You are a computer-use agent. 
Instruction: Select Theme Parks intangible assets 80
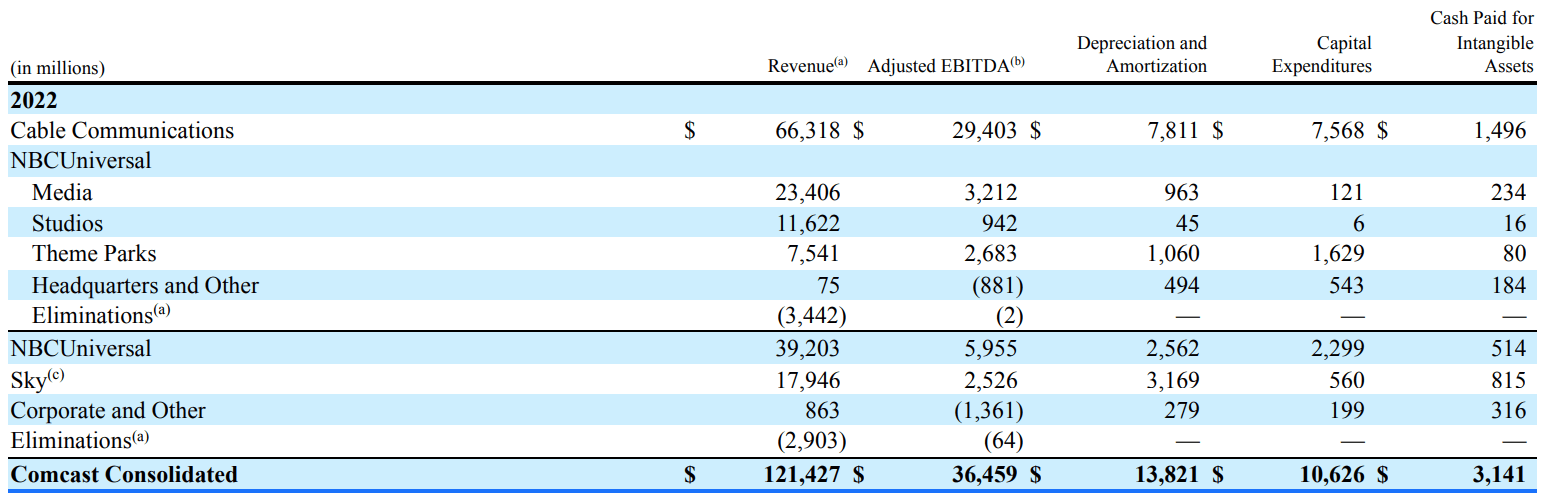pos(1514,254)
